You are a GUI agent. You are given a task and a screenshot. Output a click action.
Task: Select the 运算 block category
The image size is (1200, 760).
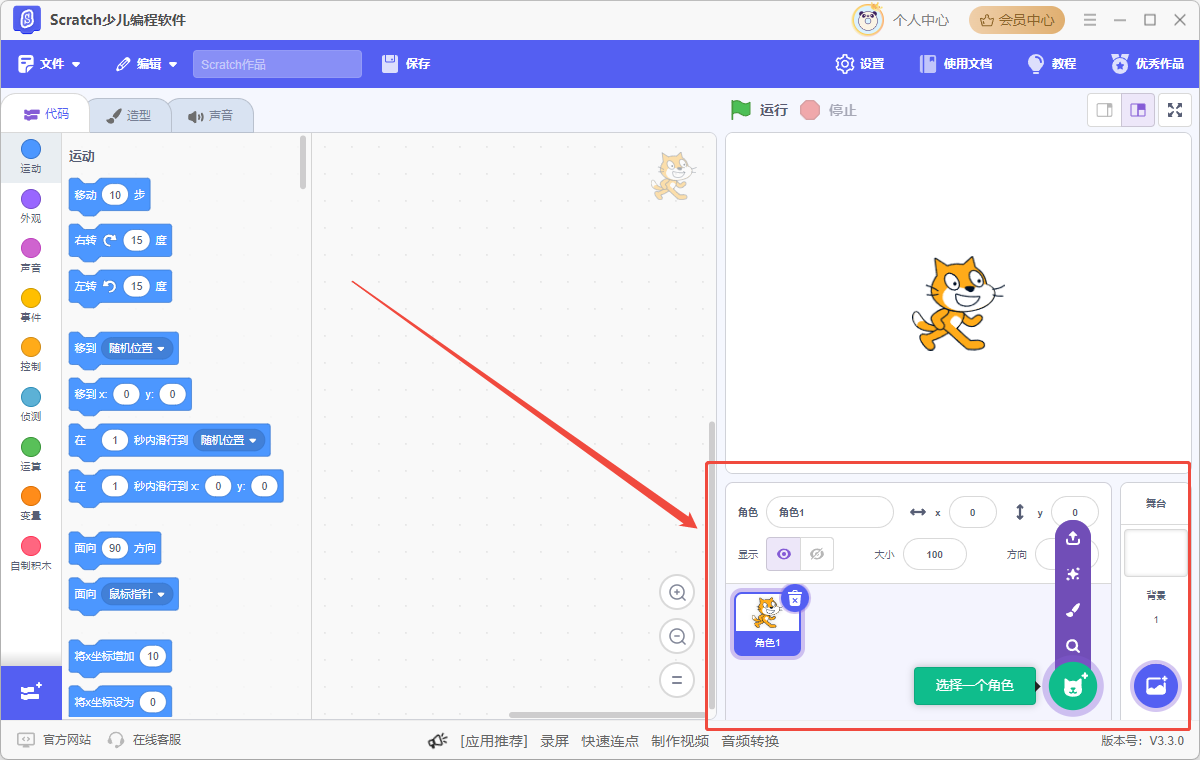31,453
